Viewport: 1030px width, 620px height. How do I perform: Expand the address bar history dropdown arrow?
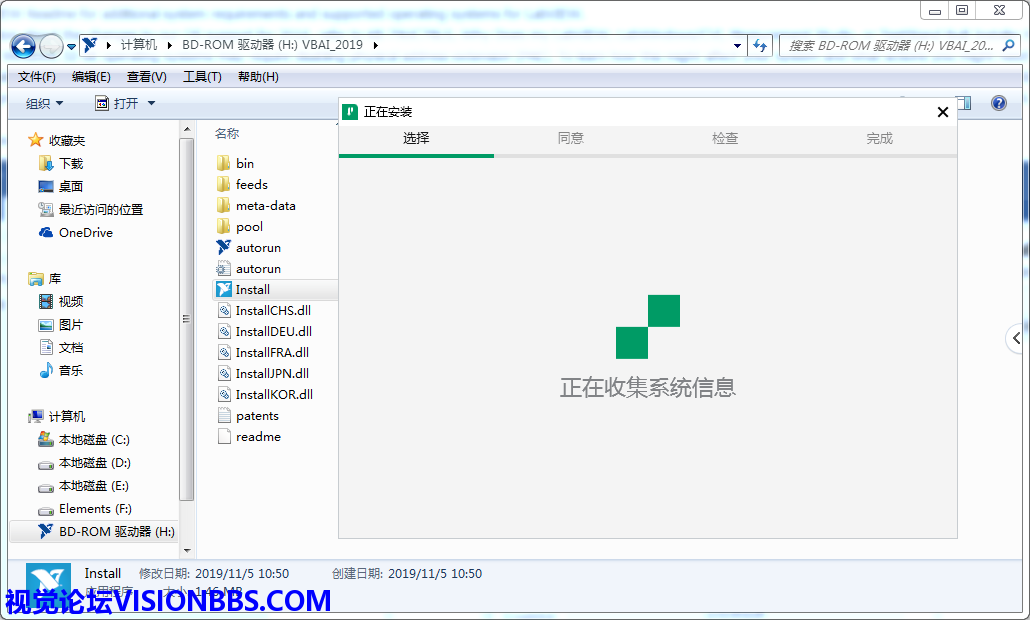pyautogui.click(x=737, y=46)
